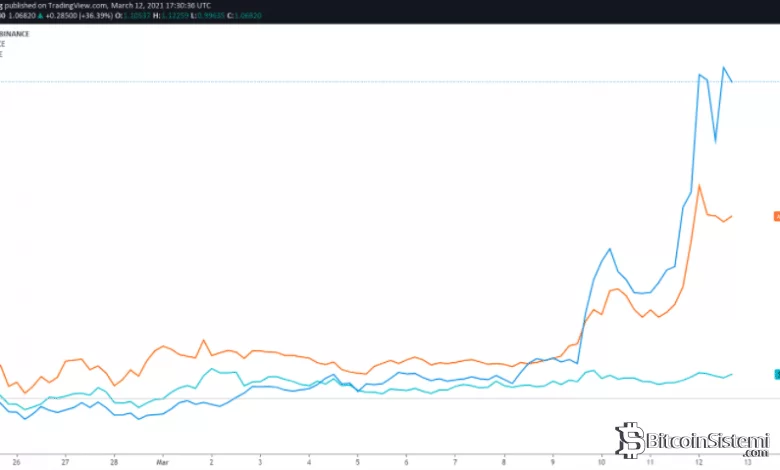The image size is (780, 470).
Task: Click the BitcoinSistemi Bitcoin logo icon
Action: pos(630,440)
